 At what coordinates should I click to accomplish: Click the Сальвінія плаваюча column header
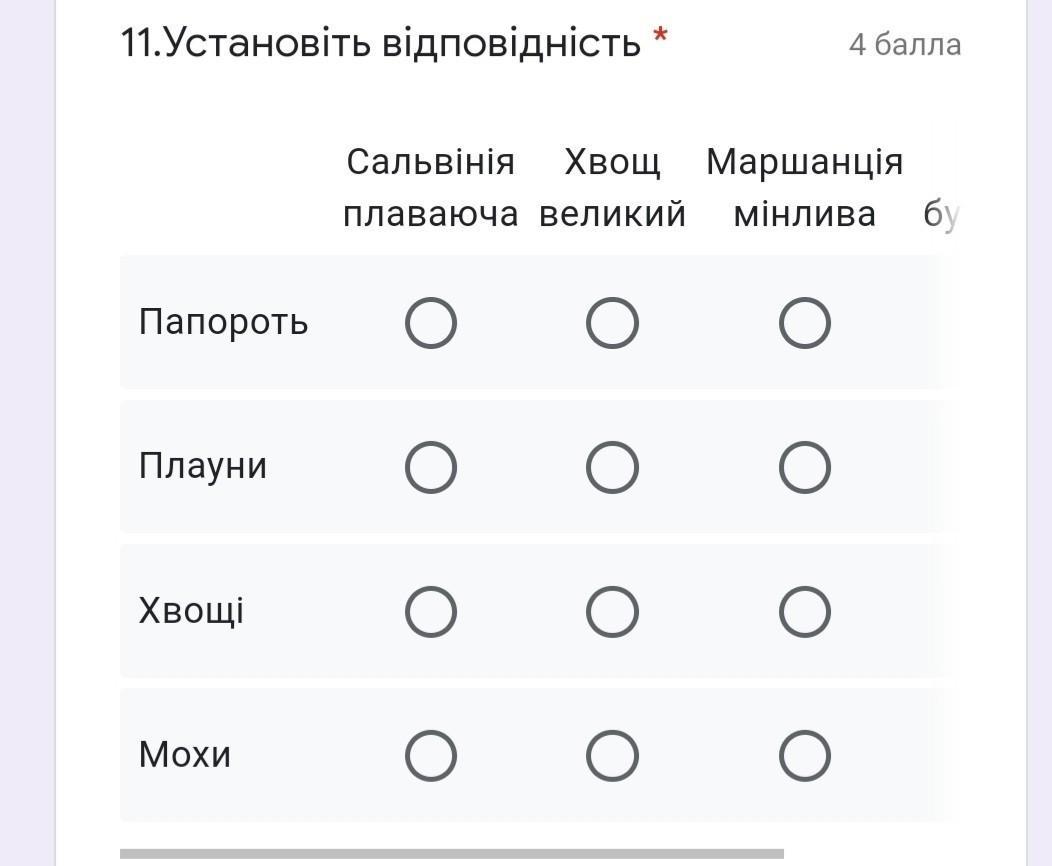click(x=431, y=187)
